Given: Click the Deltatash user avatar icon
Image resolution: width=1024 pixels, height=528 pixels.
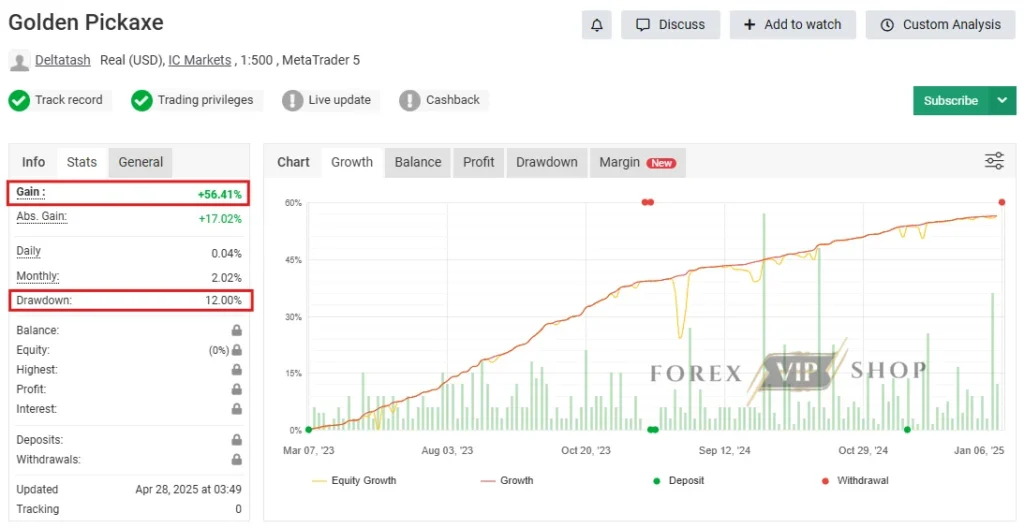Looking at the screenshot, I should [20, 61].
